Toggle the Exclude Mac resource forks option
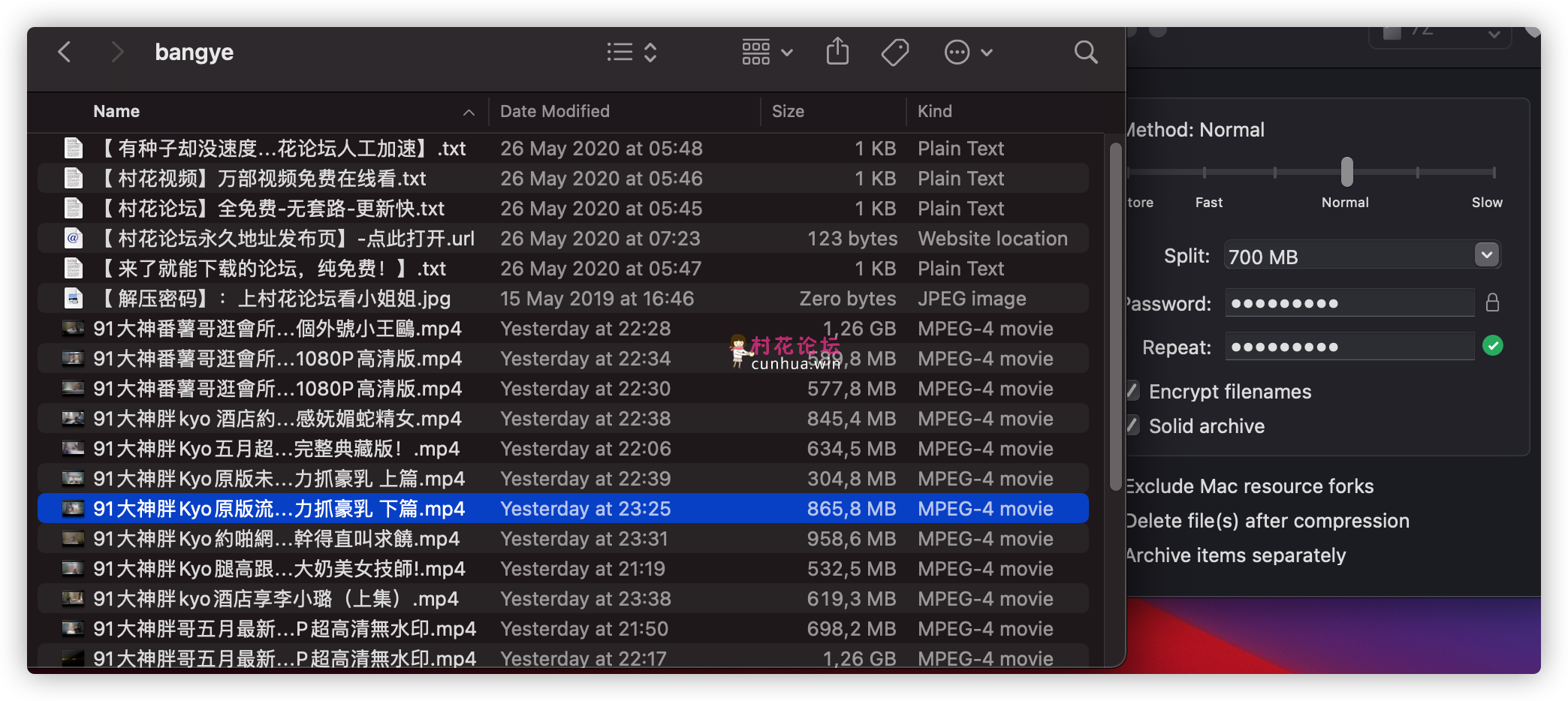 1250,486
